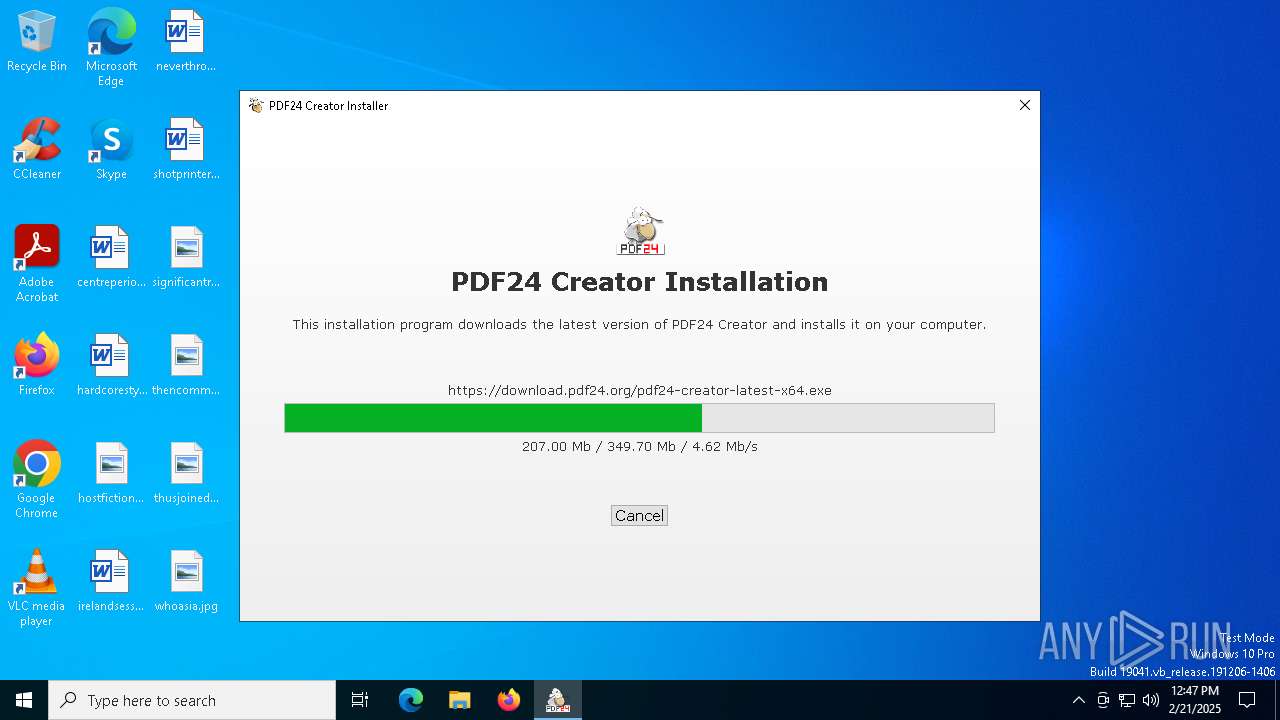Open Adobe Acrobat desktop shortcut

[37, 264]
